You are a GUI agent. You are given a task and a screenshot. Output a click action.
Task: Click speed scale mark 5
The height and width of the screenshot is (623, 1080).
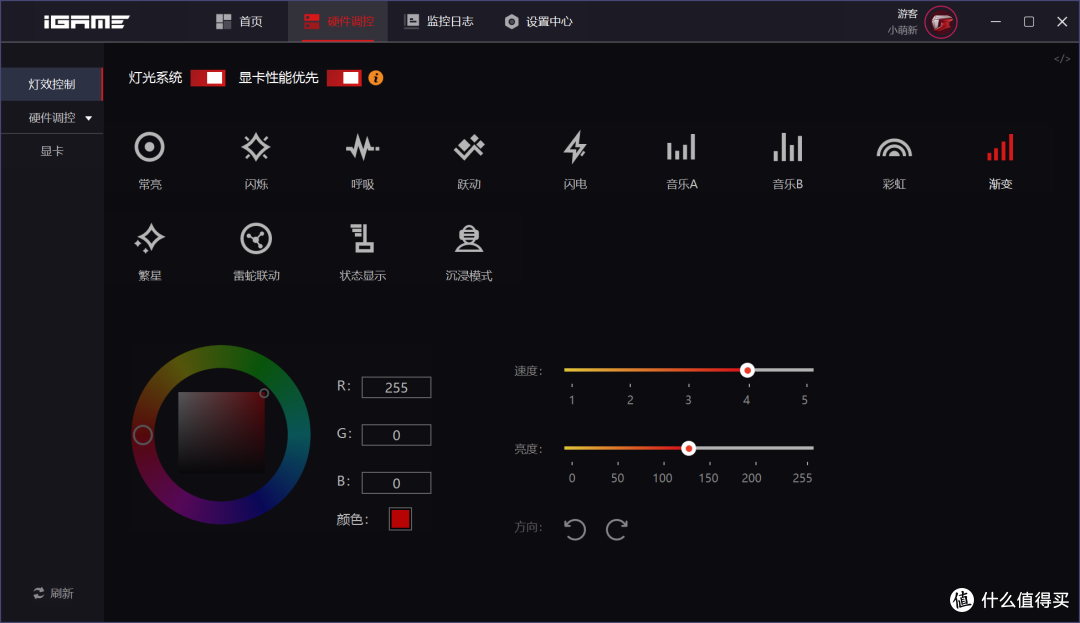coord(804,400)
